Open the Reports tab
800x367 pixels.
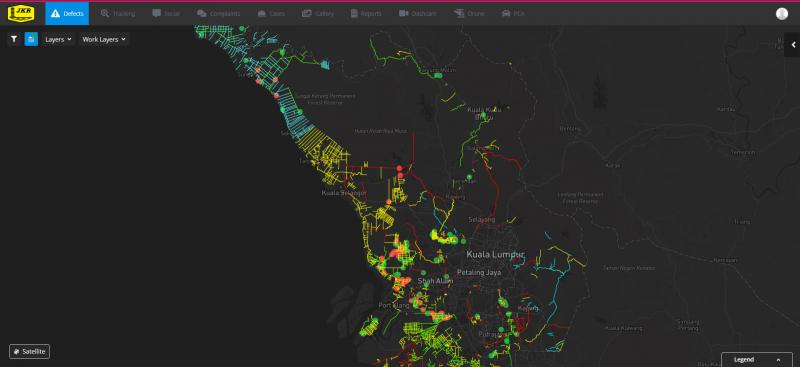pyautogui.click(x=366, y=14)
